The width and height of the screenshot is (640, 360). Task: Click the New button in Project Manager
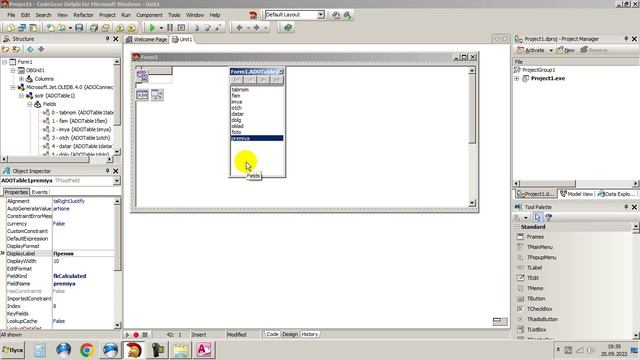(565, 50)
